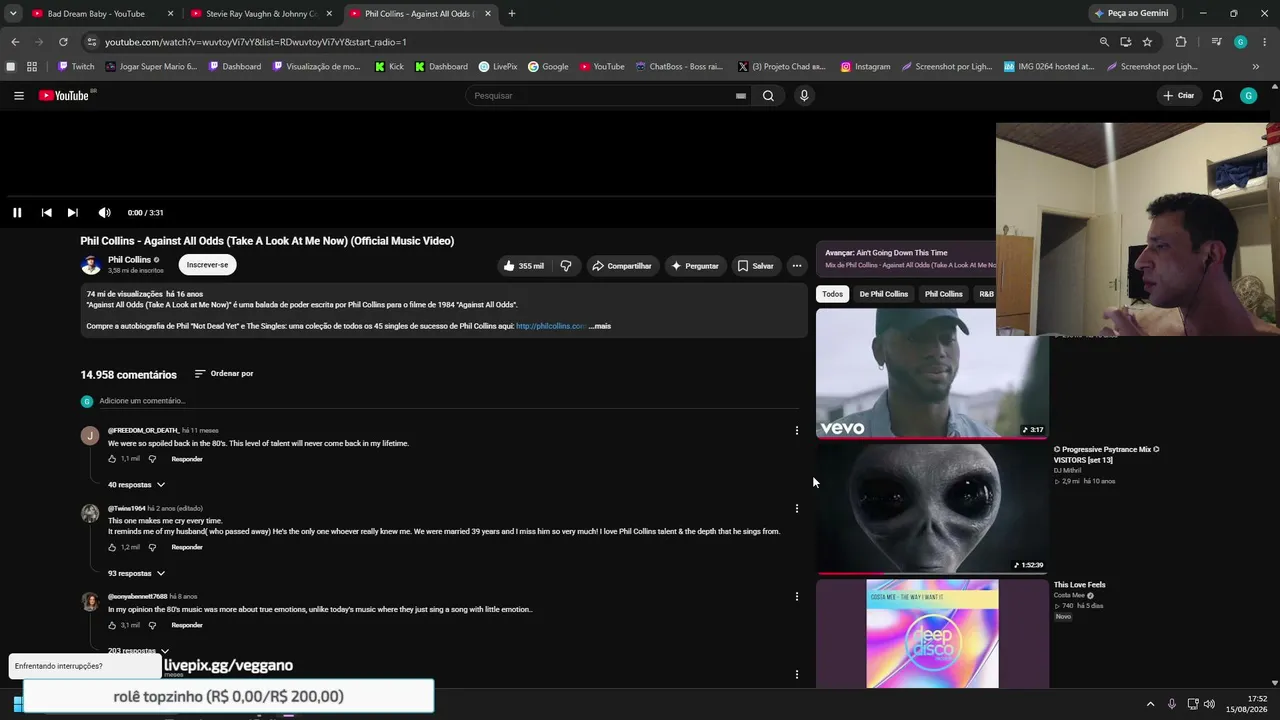Skip to the next video in the player

[x=72, y=212]
